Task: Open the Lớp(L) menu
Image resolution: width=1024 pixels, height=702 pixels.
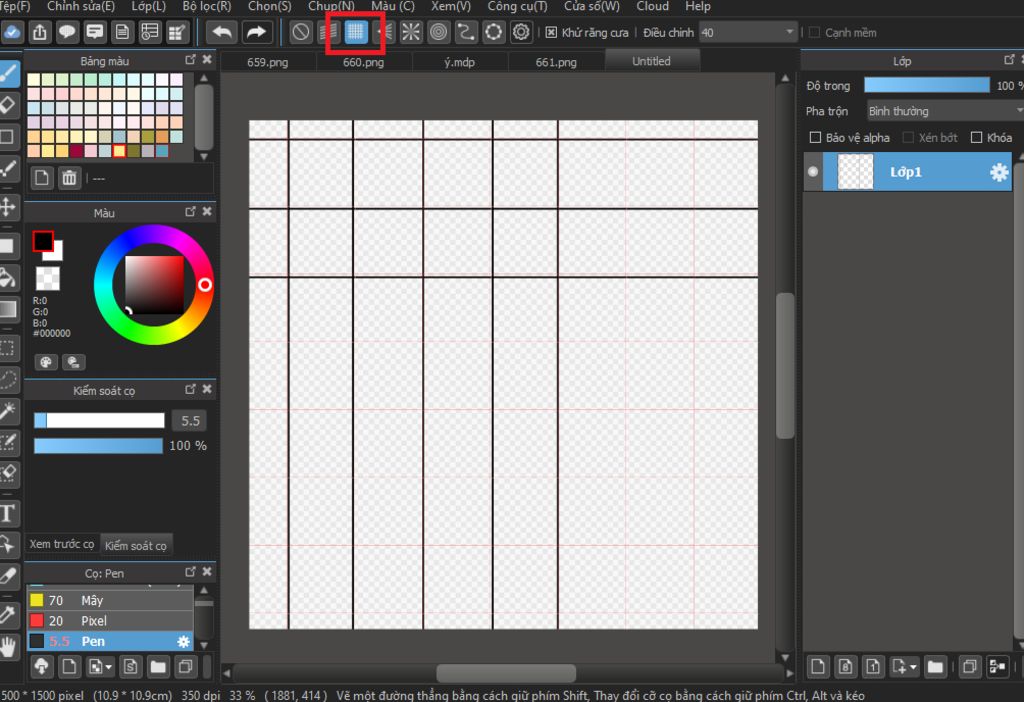Action: 148,7
